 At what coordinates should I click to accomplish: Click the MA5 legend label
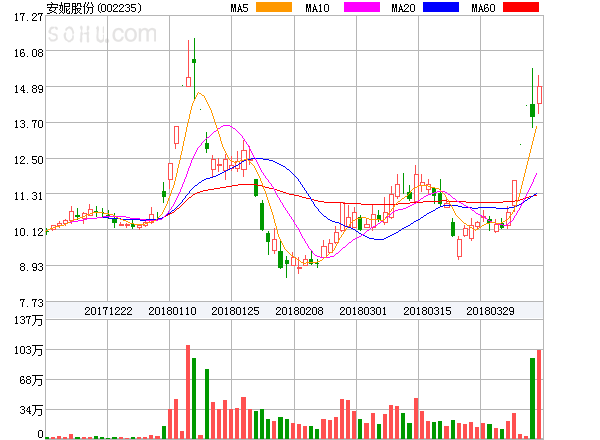[x=239, y=8]
